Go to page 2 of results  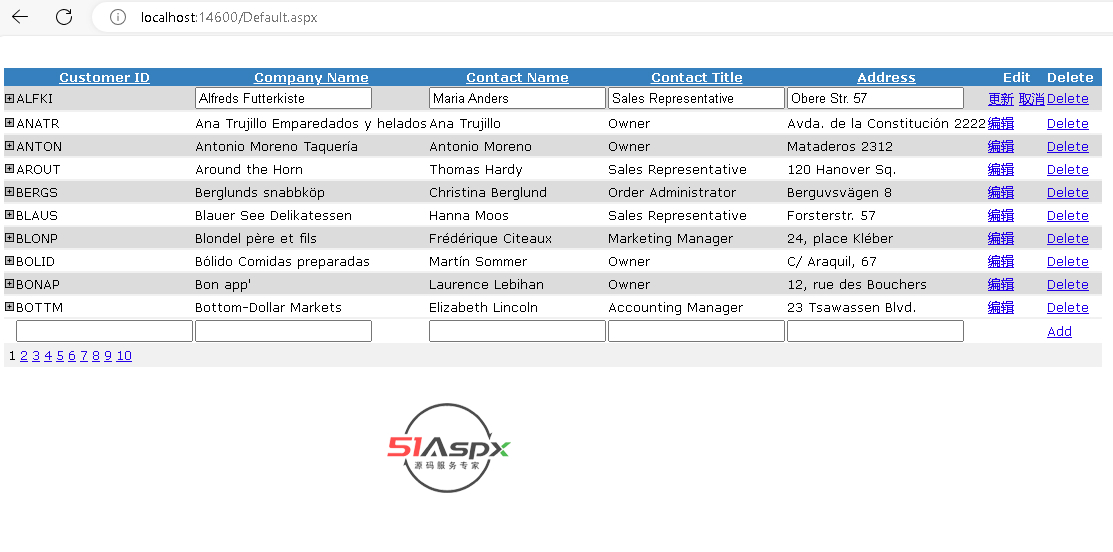coord(24,356)
